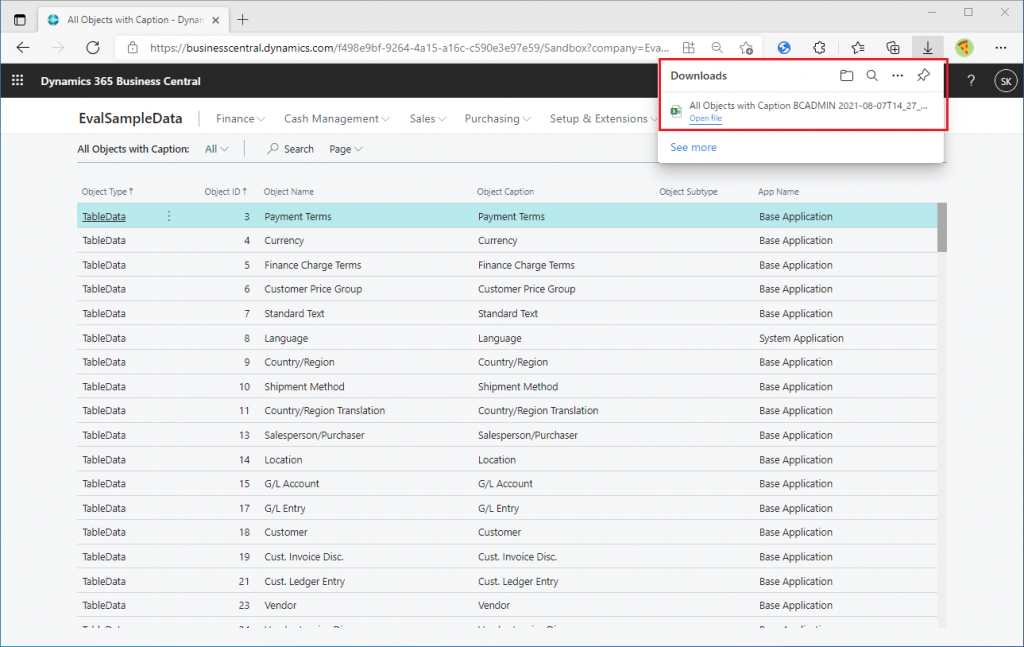Open the Collections icon
Image resolution: width=1024 pixels, height=647 pixels.
click(892, 48)
